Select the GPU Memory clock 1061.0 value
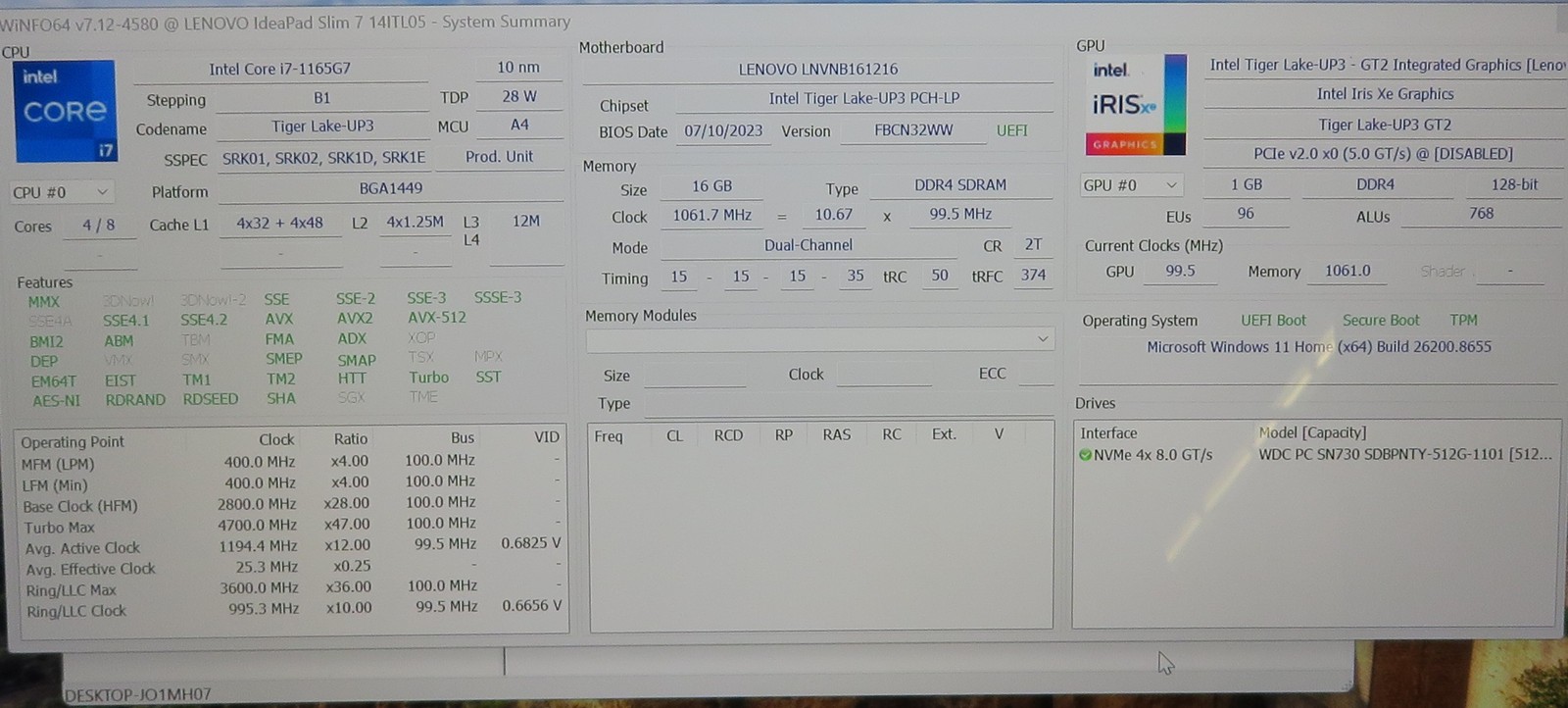Screen dimensions: 1568x708 1347,272
